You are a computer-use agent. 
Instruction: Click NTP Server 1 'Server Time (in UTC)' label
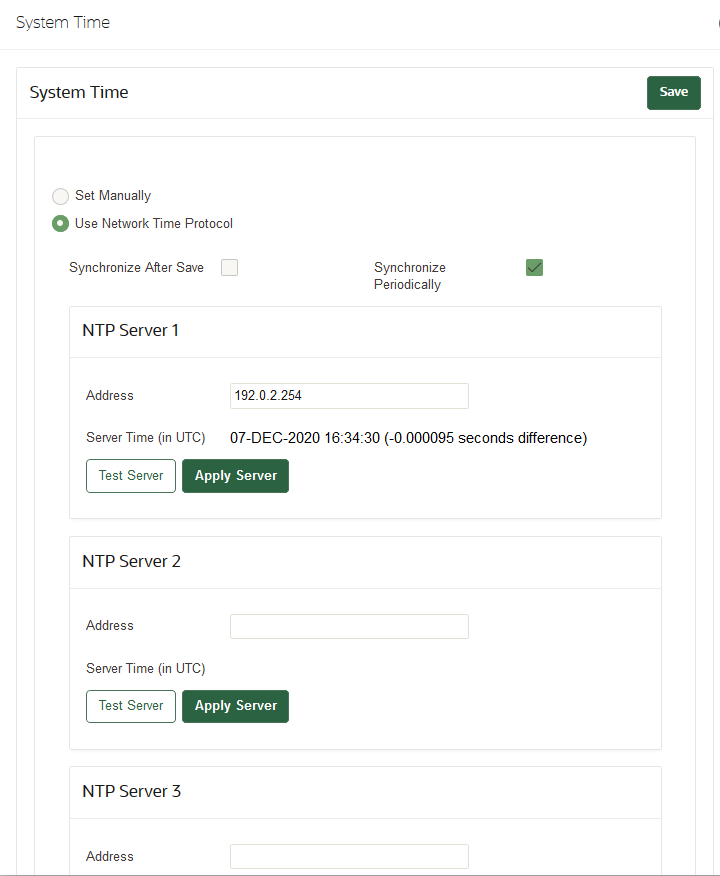pos(145,437)
